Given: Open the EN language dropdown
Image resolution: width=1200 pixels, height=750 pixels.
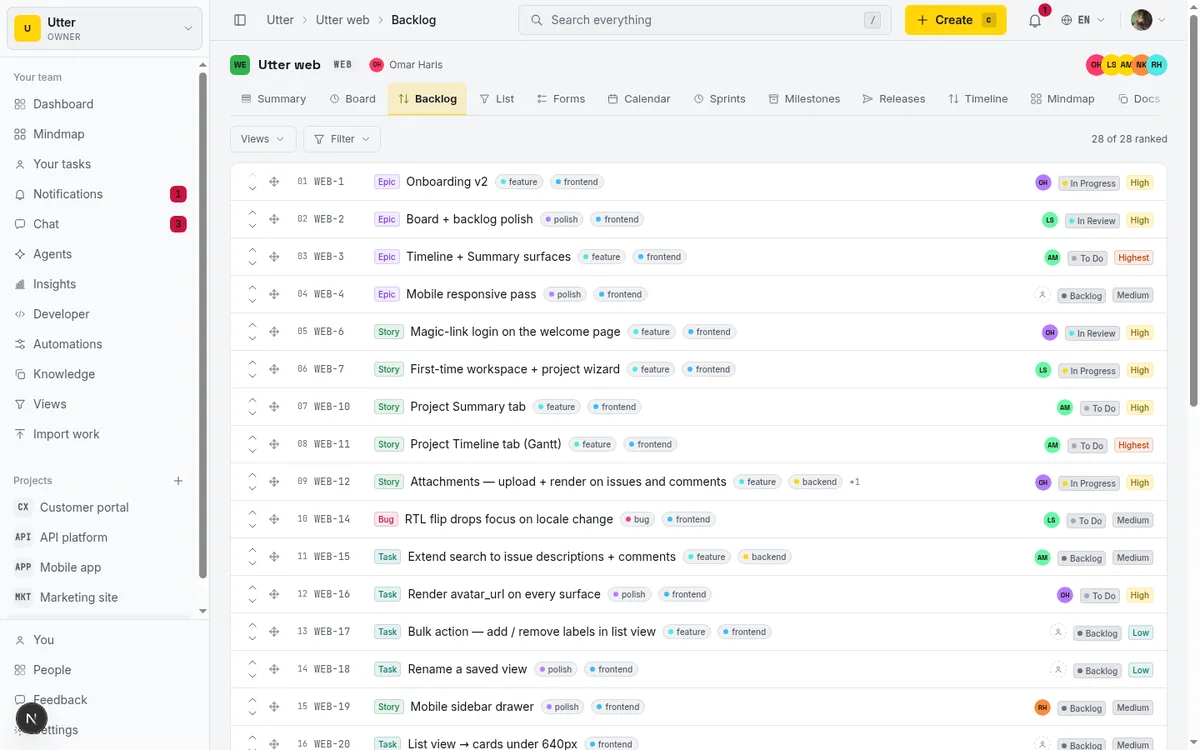Looking at the screenshot, I should pyautogui.click(x=1084, y=20).
